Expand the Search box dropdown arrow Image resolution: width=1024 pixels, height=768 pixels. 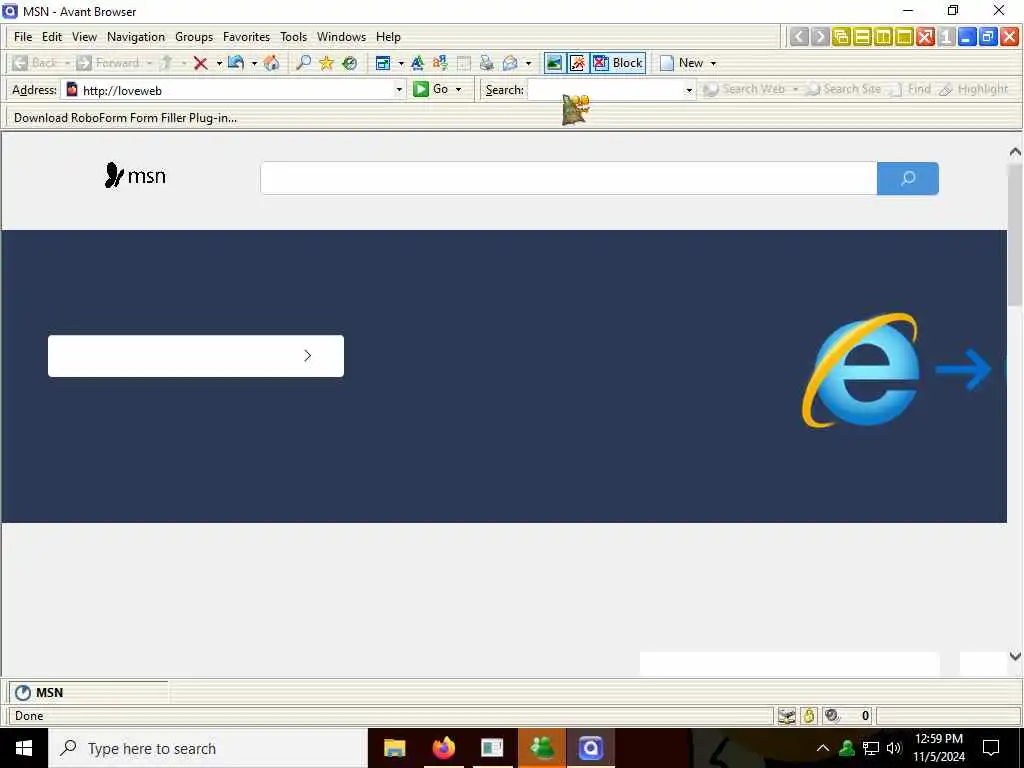tap(688, 89)
